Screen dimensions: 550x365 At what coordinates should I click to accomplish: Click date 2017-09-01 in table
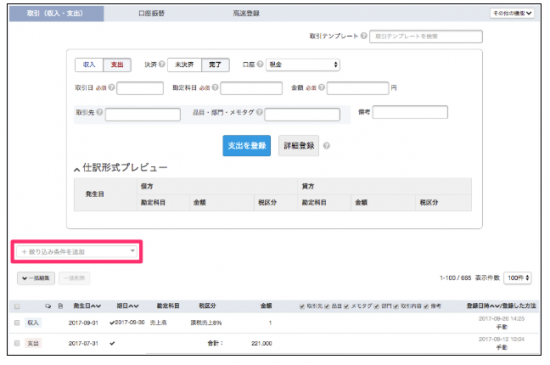coord(83,323)
